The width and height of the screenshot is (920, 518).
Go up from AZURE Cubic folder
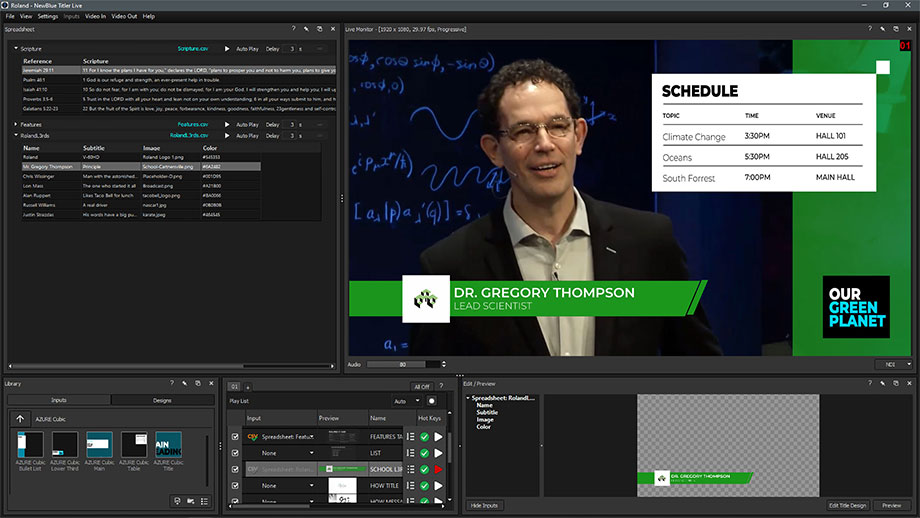(20, 419)
